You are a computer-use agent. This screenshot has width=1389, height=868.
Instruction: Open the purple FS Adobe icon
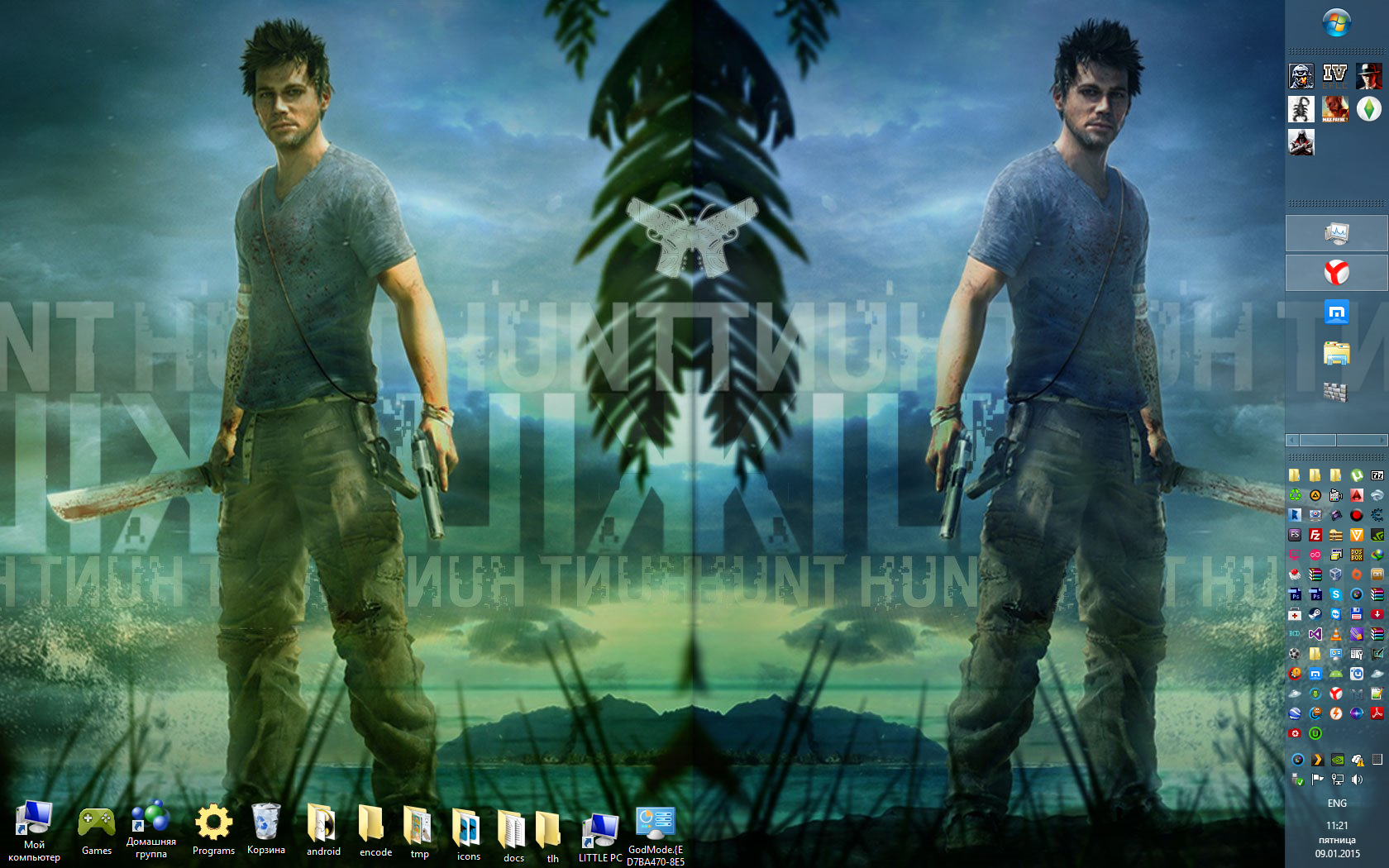(1295, 535)
